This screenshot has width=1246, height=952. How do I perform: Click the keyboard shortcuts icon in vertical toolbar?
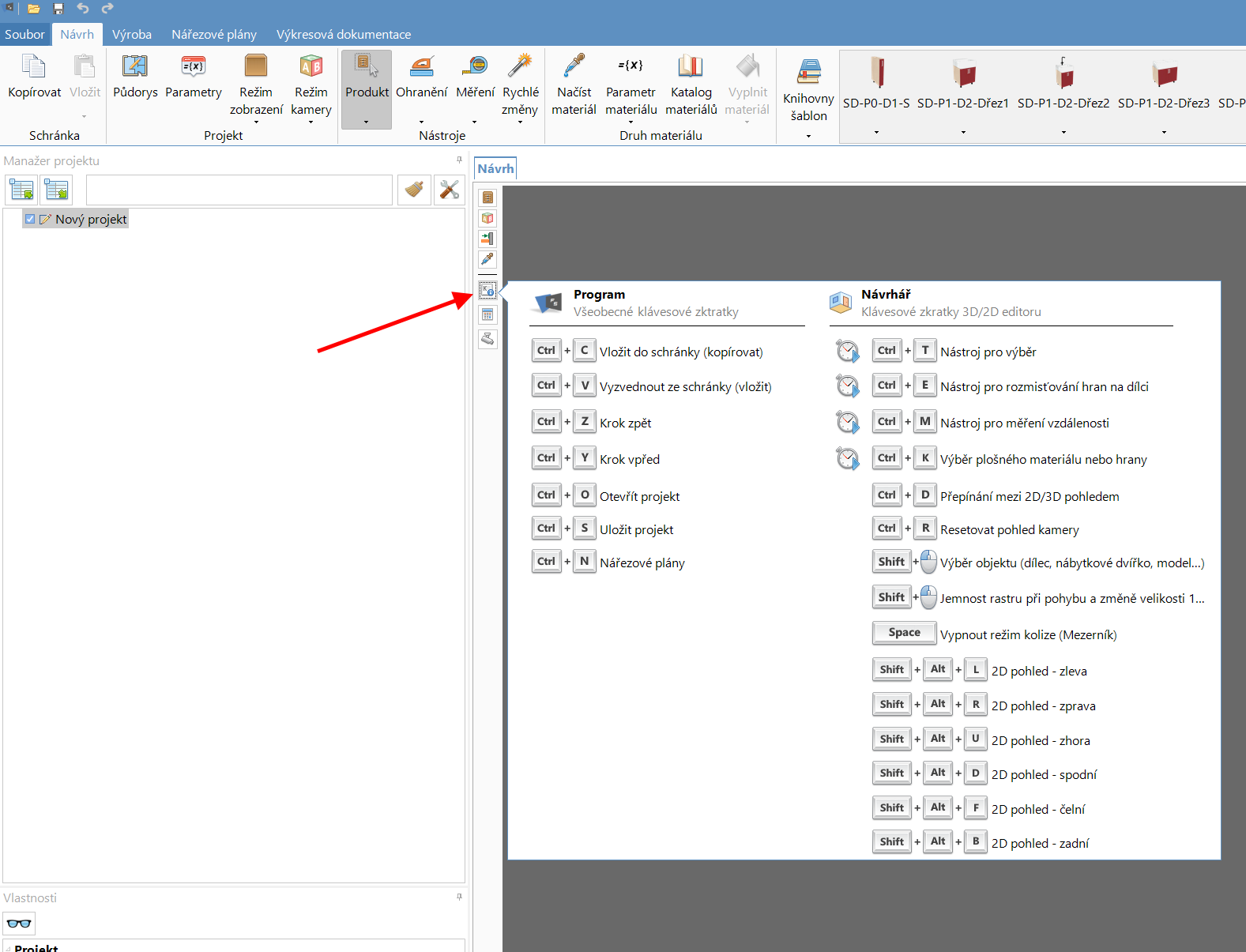point(487,291)
